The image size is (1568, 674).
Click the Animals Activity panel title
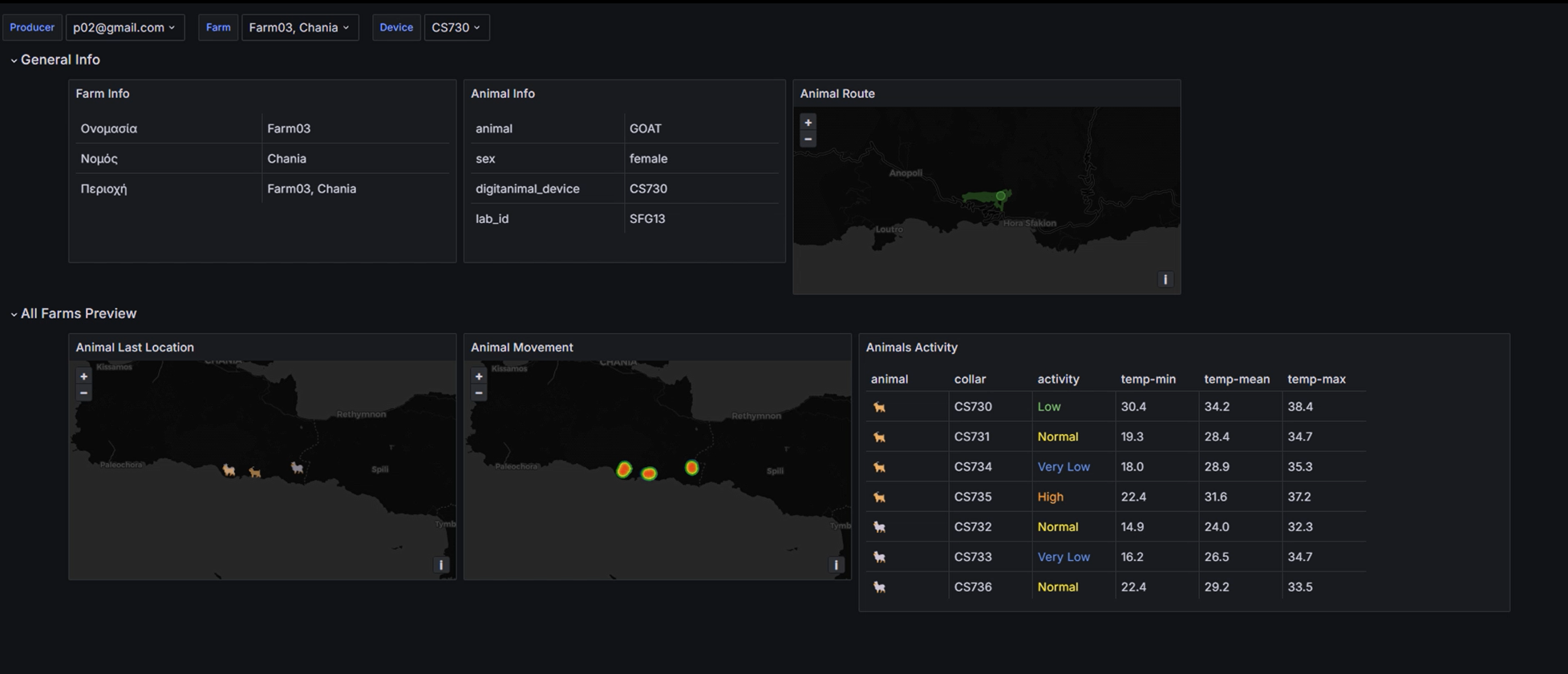911,347
